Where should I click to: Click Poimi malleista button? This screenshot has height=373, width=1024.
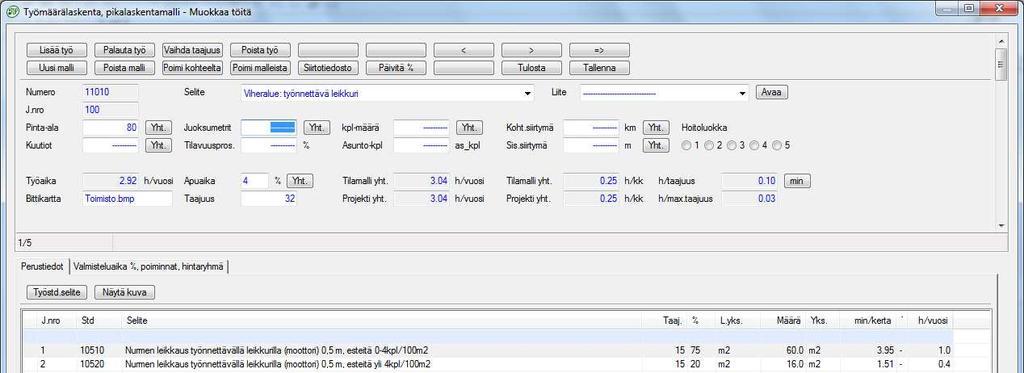[260, 67]
